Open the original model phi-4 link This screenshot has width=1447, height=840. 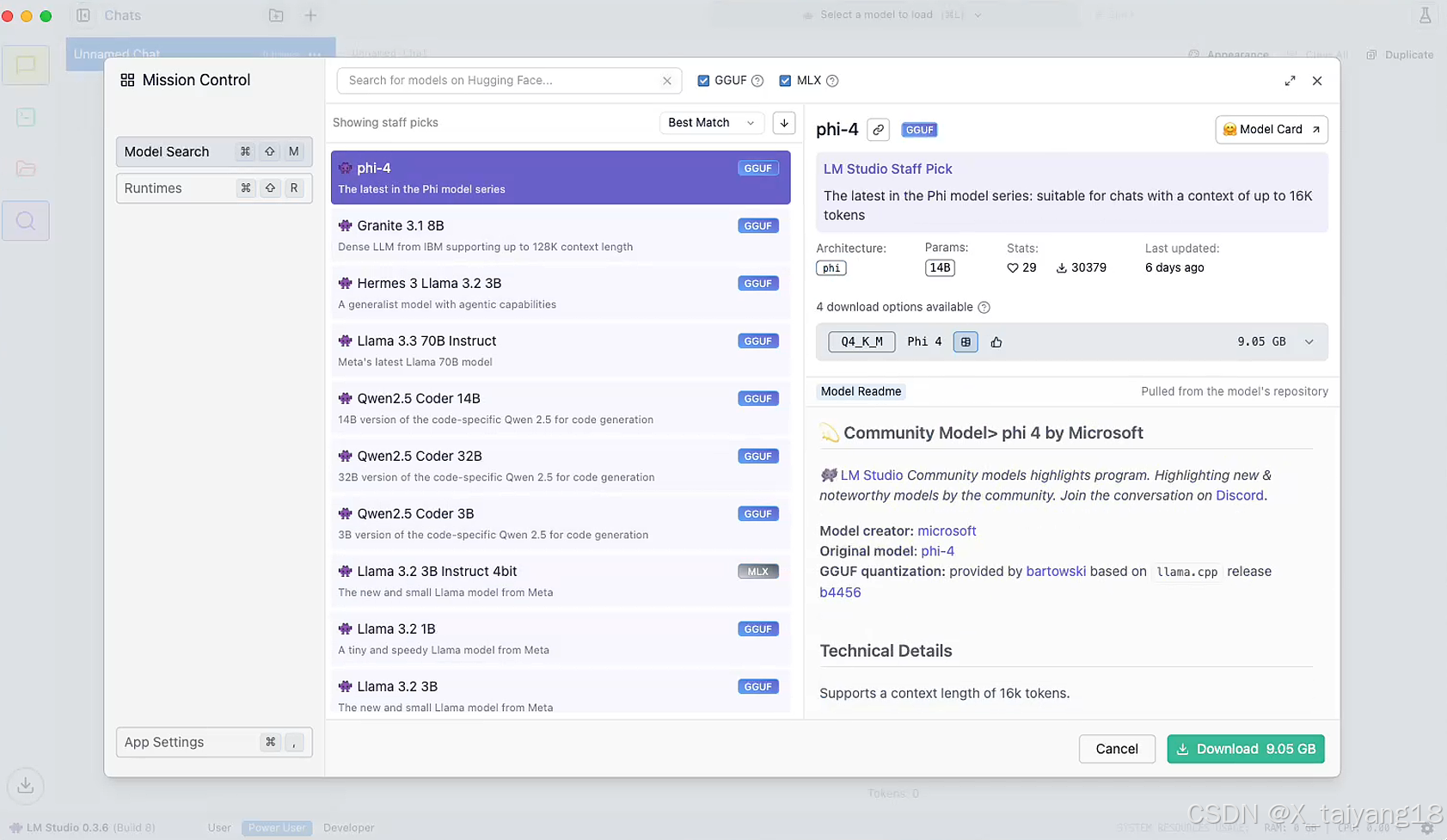[x=937, y=551]
